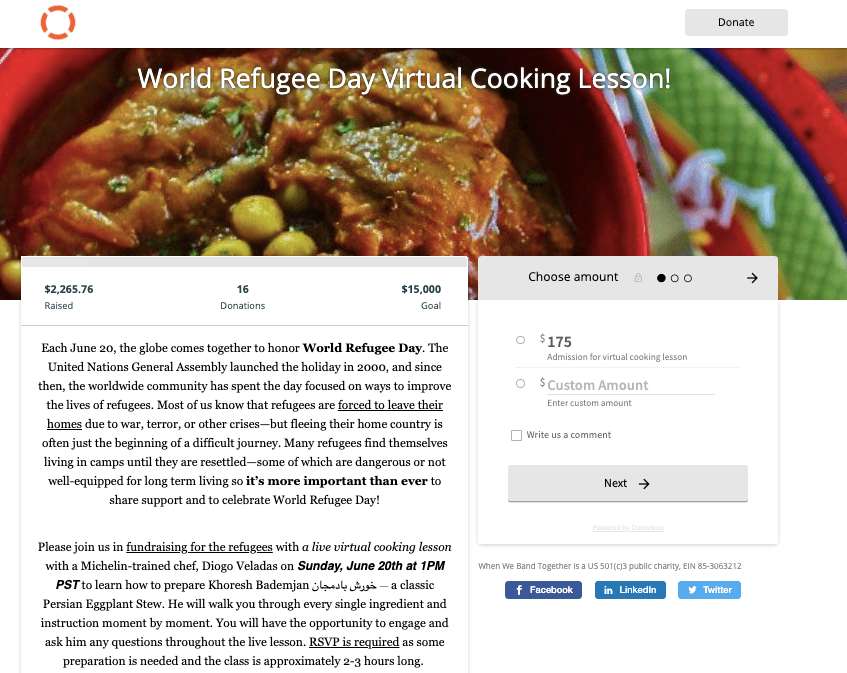Click the lock icon near Choose amount
Image resolution: width=847 pixels, height=673 pixels.
click(x=638, y=278)
